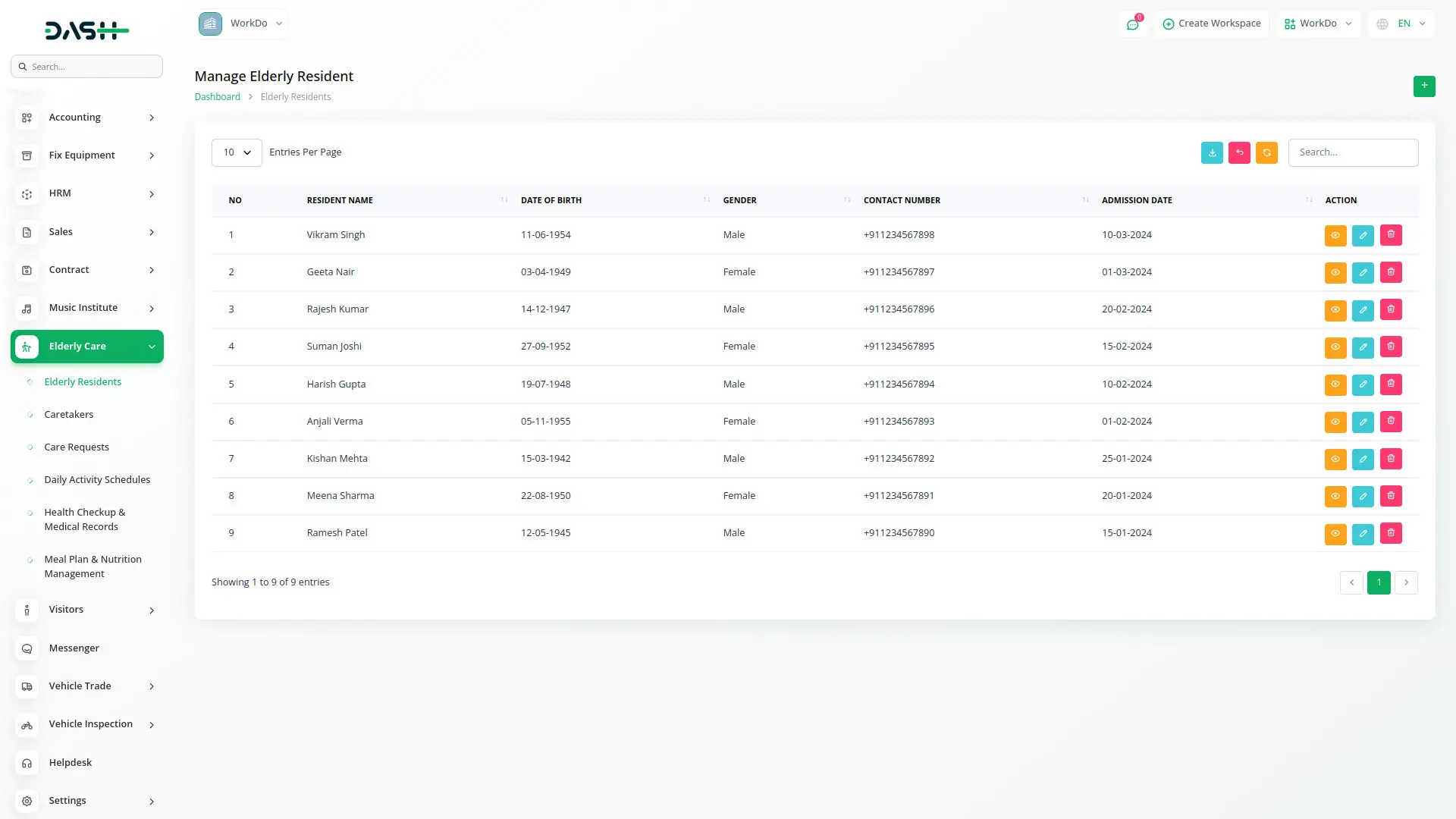Delete Rajesh Kumar's resident entry
Screen dimensions: 1456x819
1391,309
